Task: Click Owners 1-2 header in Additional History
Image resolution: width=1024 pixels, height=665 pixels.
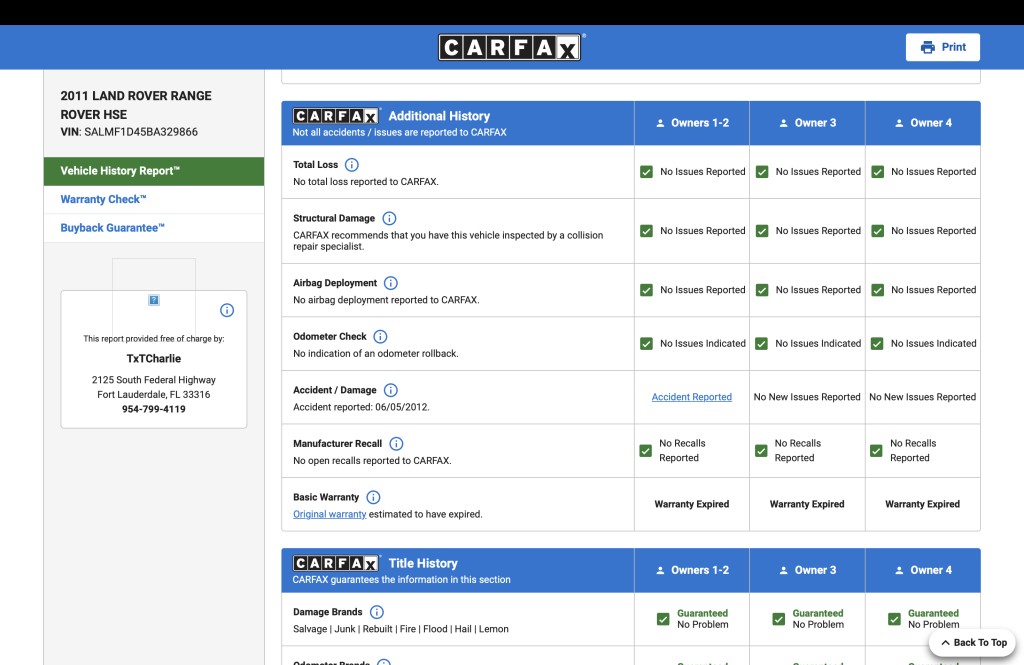Action: (x=692, y=123)
